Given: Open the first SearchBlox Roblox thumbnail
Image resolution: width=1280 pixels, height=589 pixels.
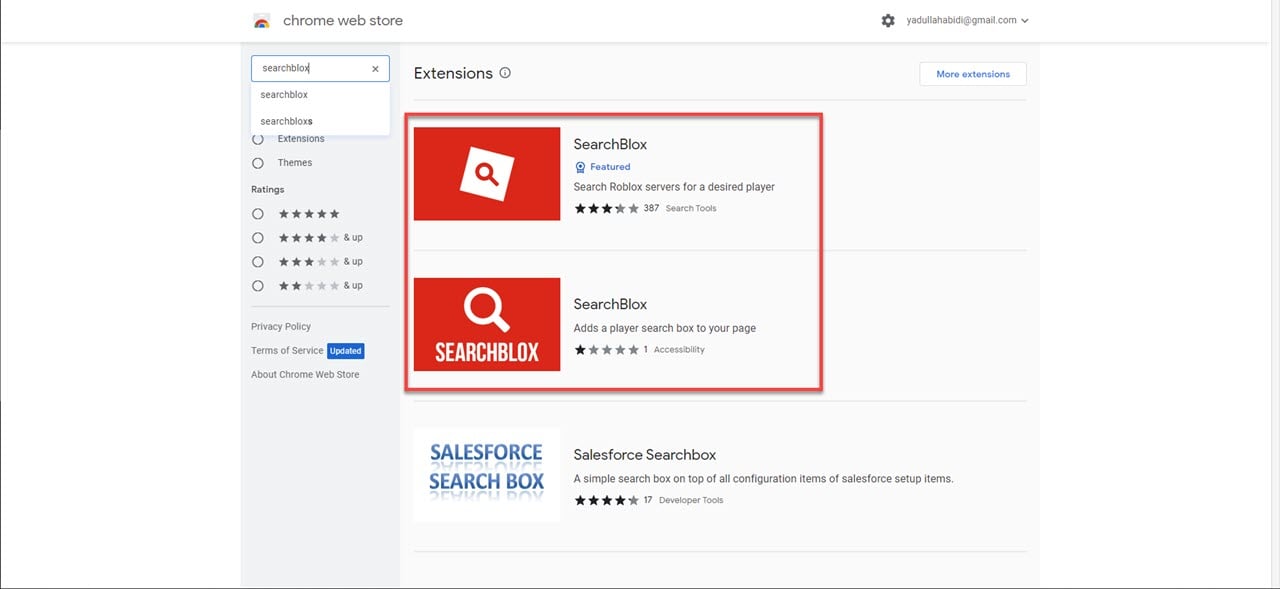Looking at the screenshot, I should (487, 174).
